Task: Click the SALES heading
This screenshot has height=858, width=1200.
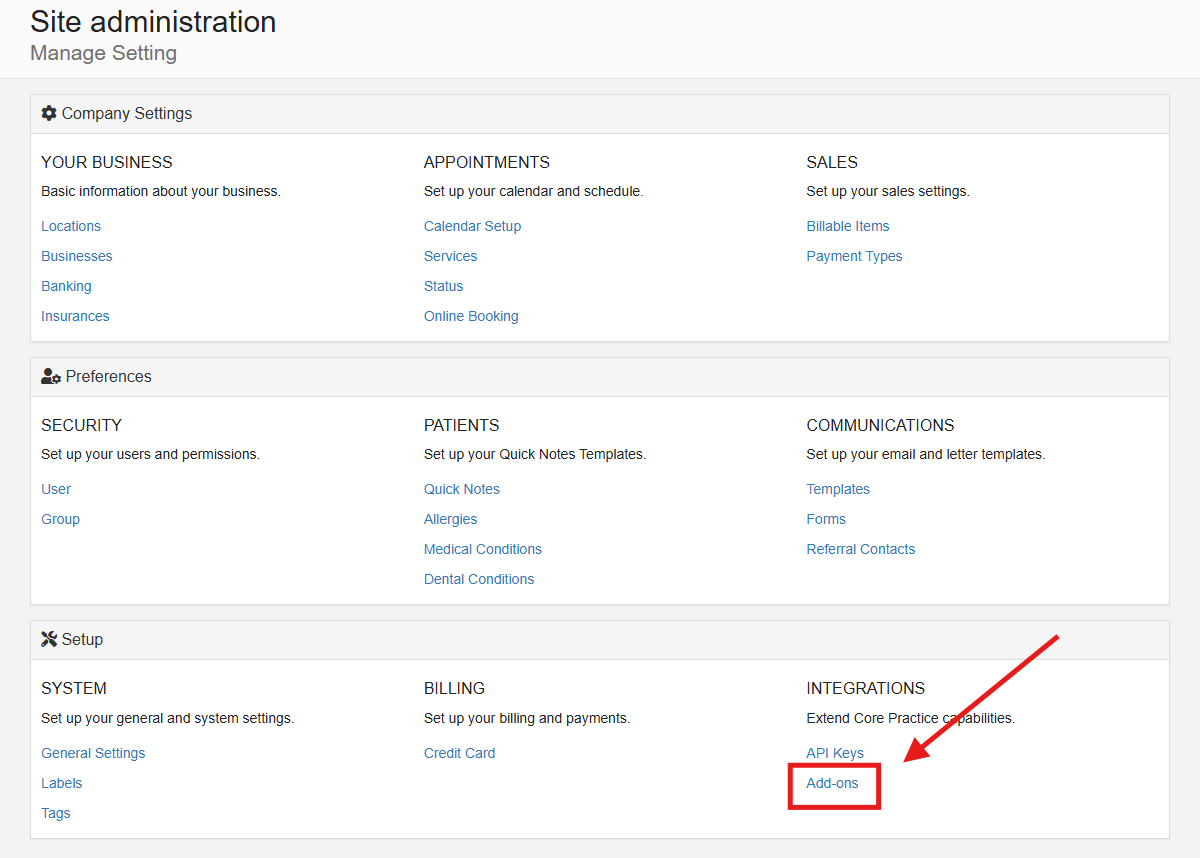Action: click(832, 162)
